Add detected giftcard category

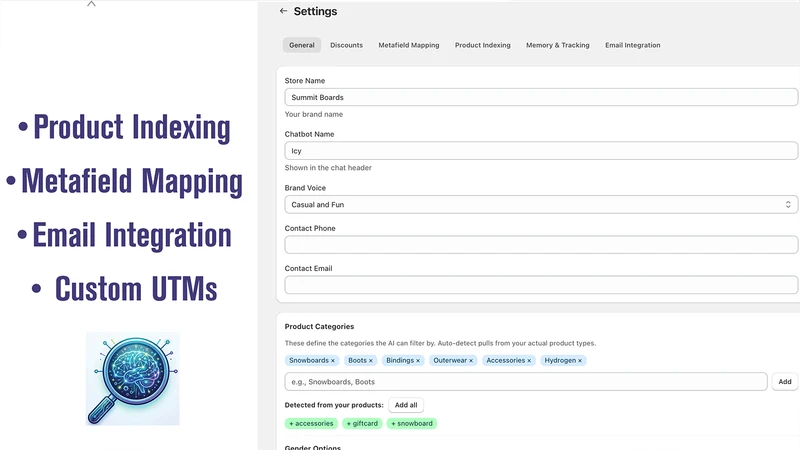coord(362,423)
